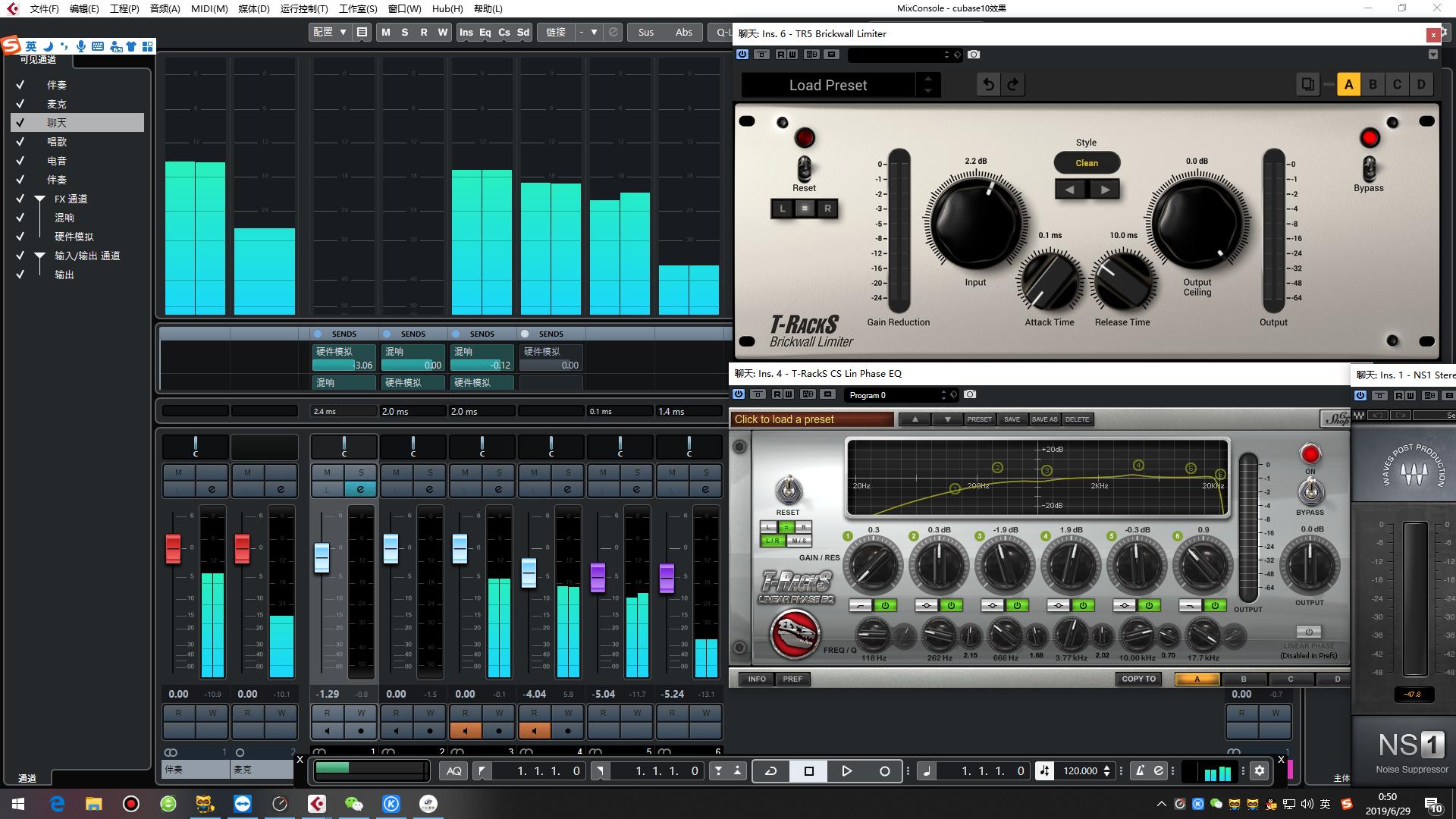
Task: Activate the transport cycle loop button
Action: (x=770, y=770)
